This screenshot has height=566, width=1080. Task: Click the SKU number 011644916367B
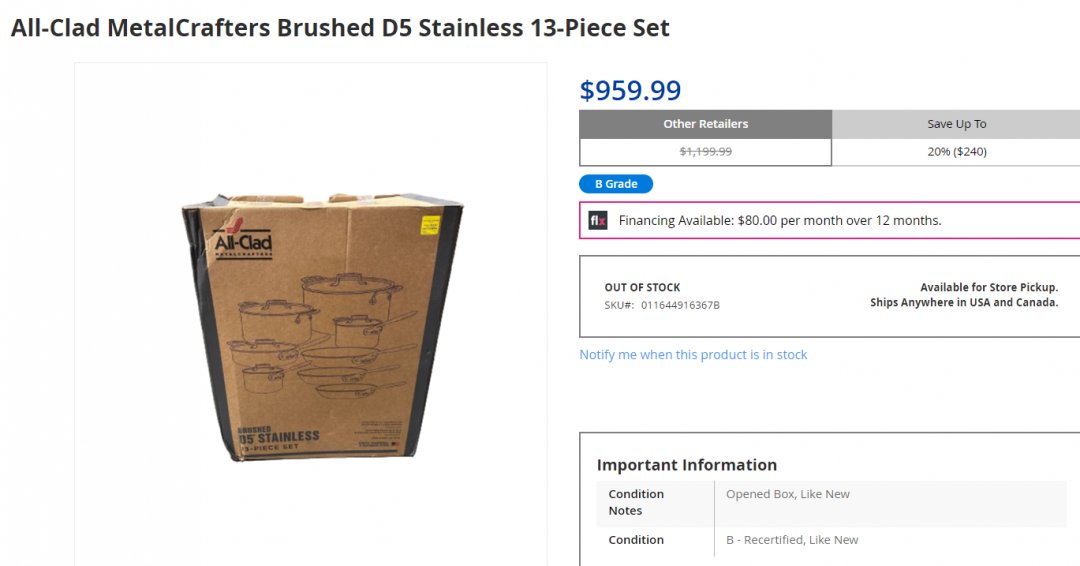point(680,305)
